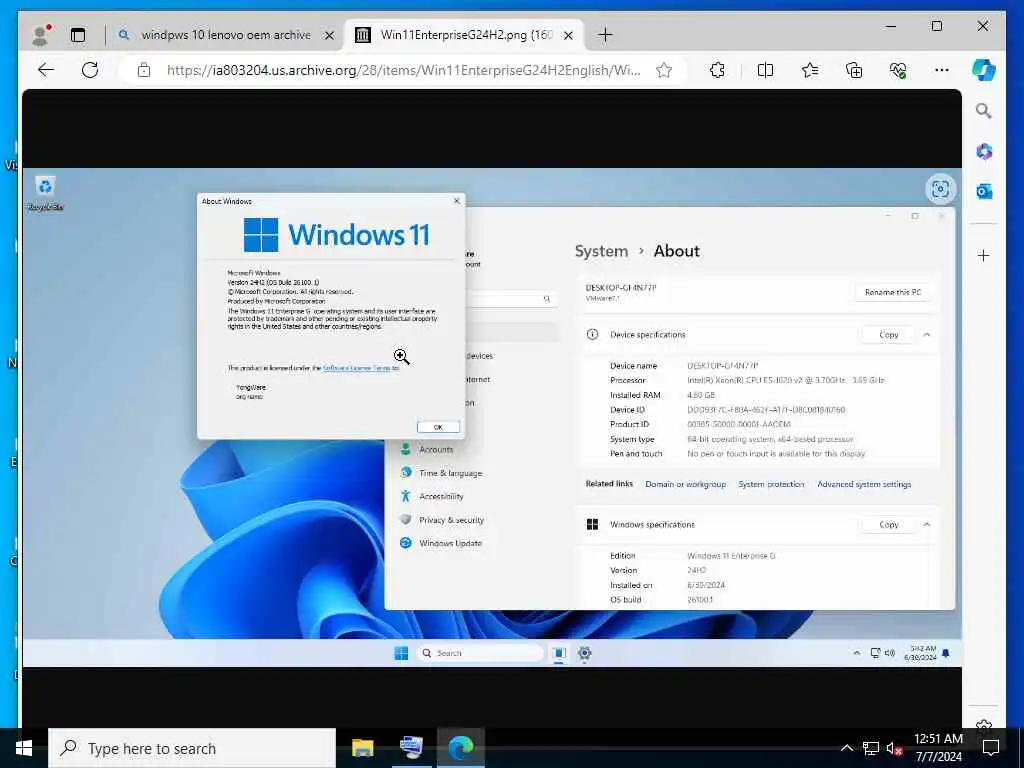Open Advanced system settings link
The height and width of the screenshot is (768, 1024).
864,484
